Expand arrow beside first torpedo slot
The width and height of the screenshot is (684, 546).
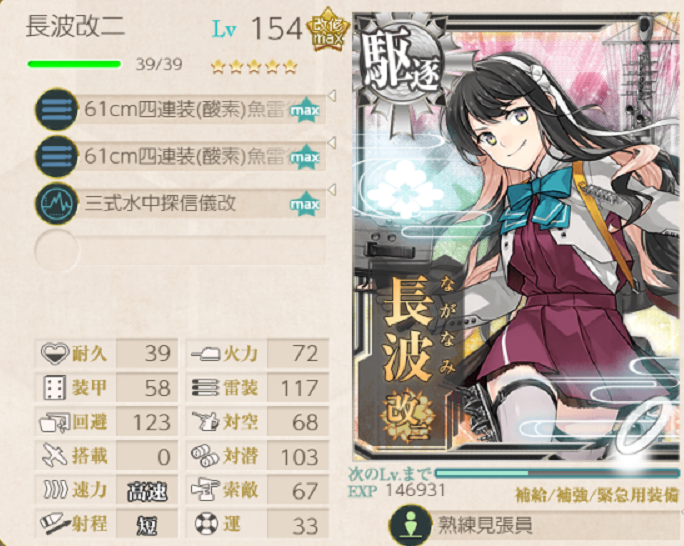[x=332, y=96]
